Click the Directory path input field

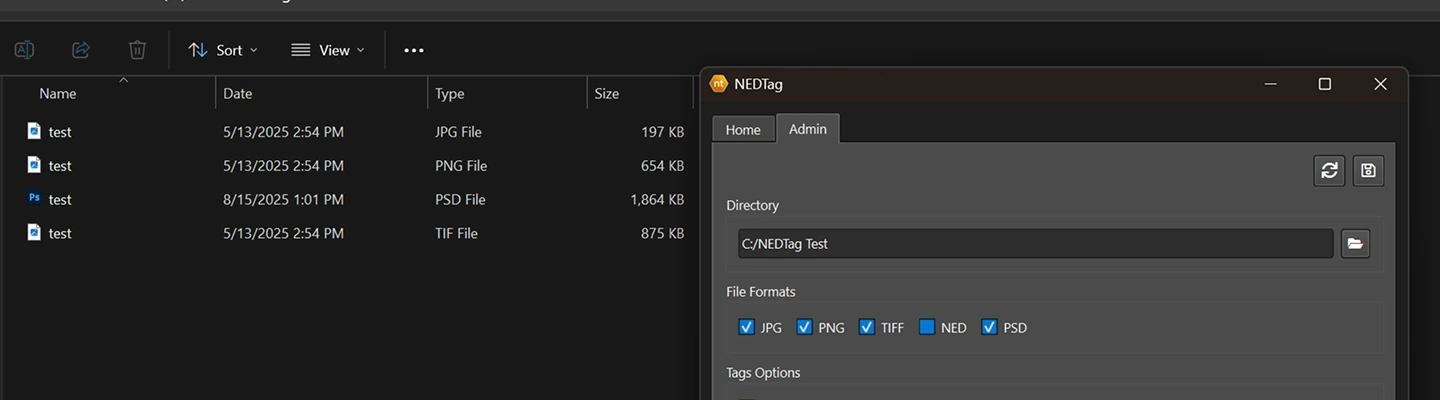(1035, 243)
